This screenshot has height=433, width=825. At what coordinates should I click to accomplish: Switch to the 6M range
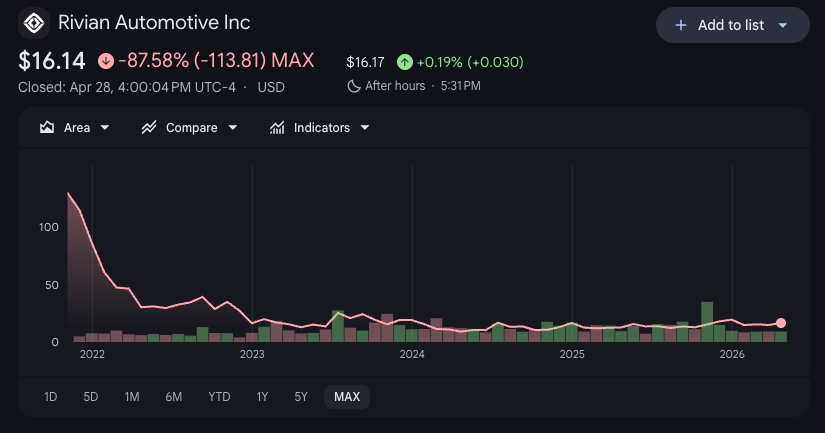pos(174,397)
